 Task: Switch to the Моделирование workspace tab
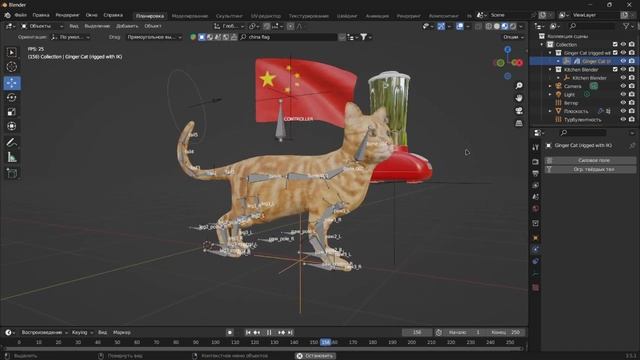coord(189,16)
